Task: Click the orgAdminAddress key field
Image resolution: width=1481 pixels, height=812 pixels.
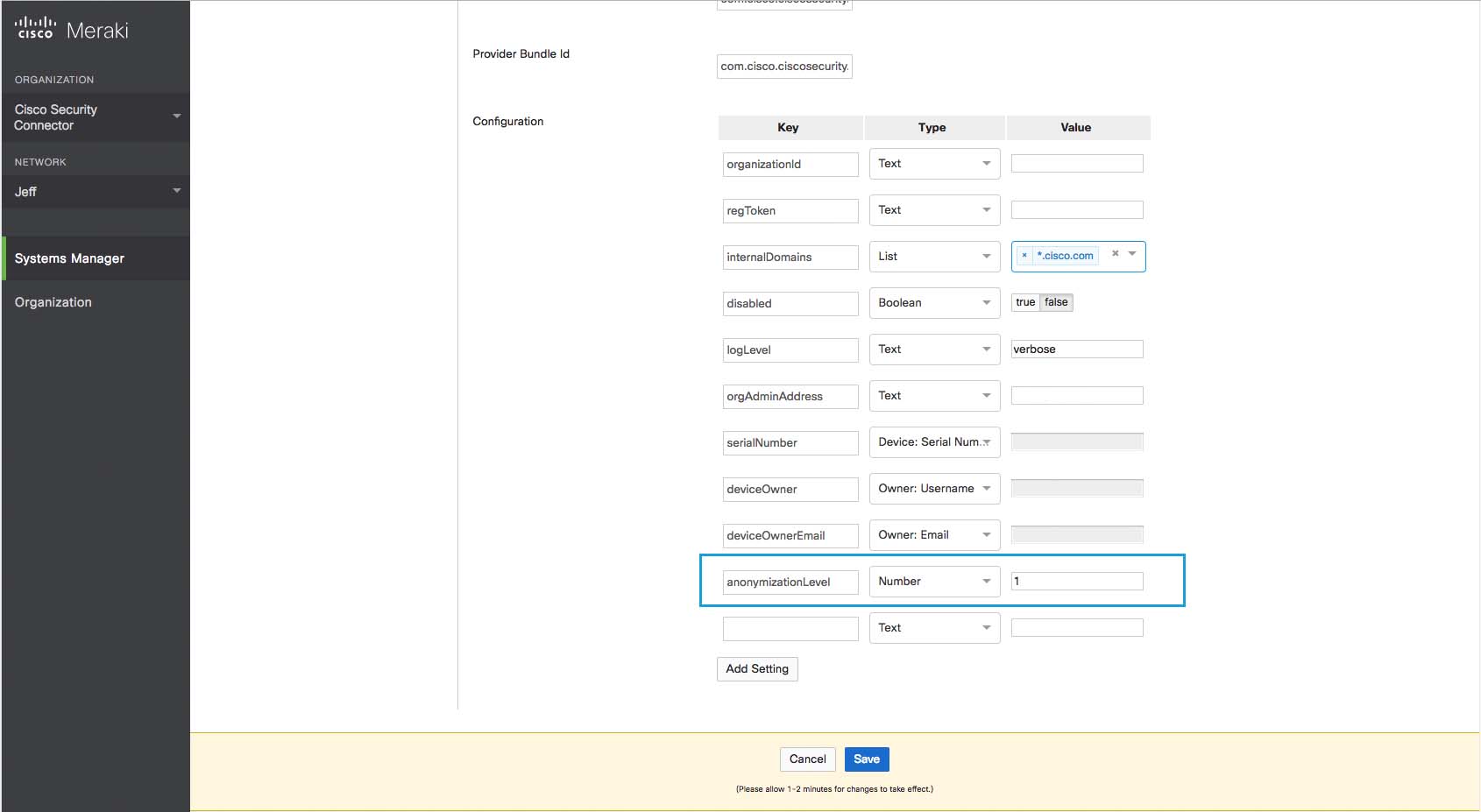Action: 790,397
